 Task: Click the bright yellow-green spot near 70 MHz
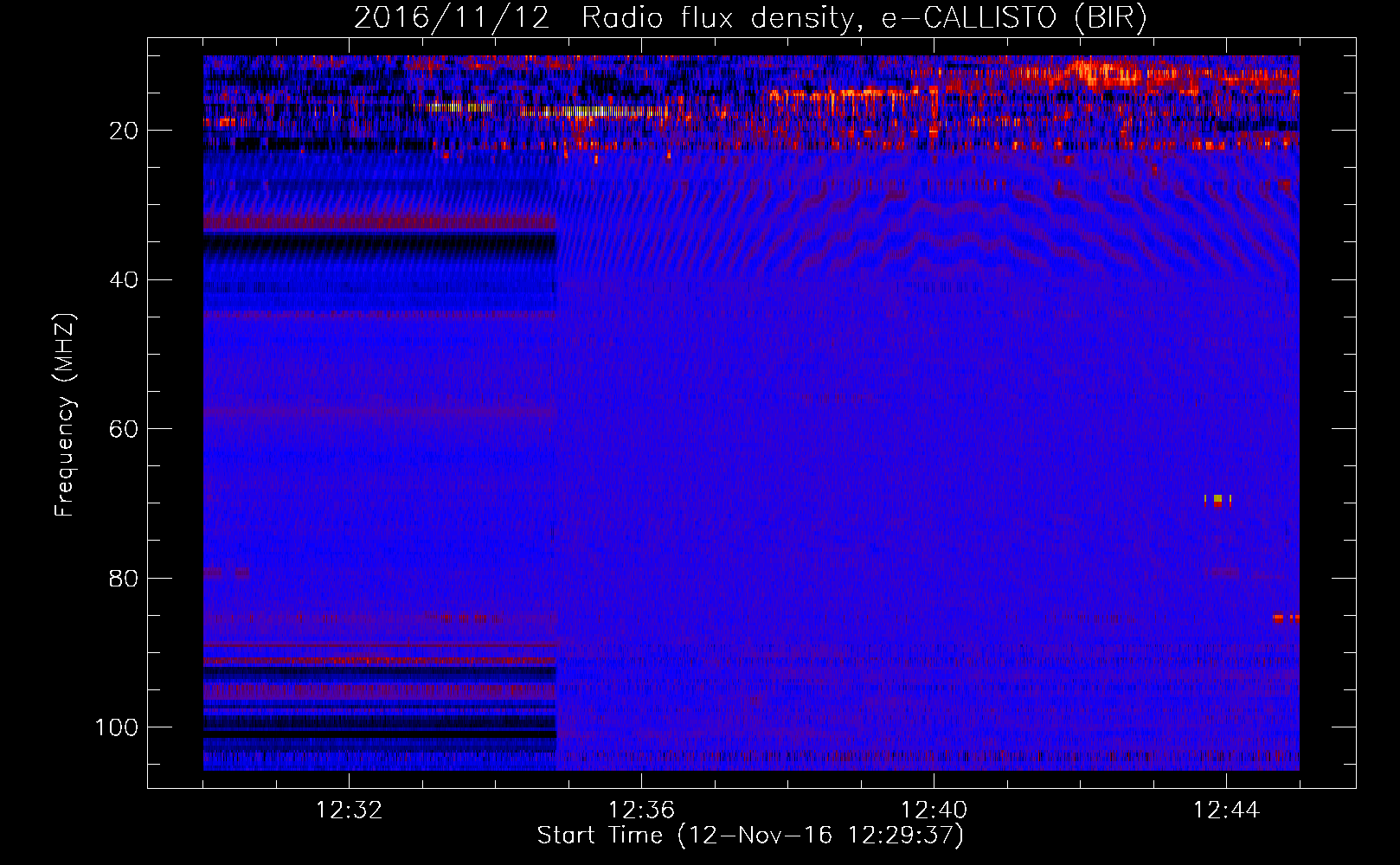[x=1217, y=499]
